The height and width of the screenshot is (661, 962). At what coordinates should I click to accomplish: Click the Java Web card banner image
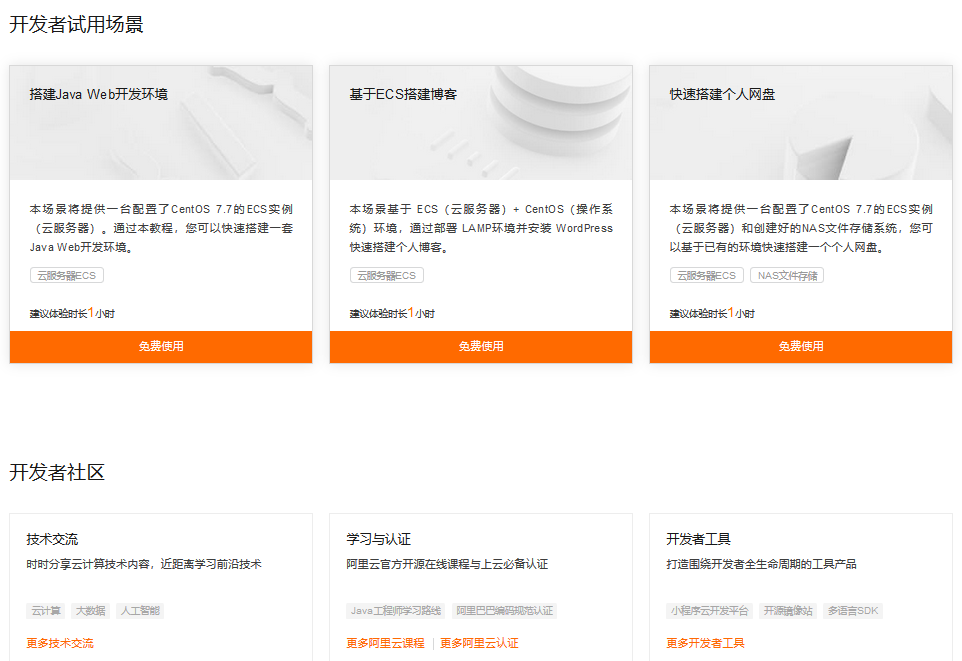coord(161,123)
